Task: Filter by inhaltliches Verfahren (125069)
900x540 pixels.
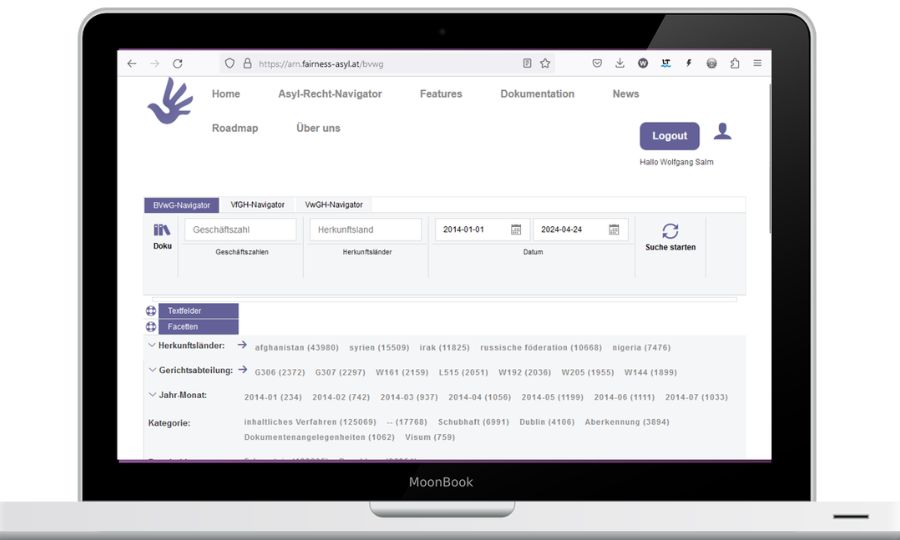Action: coord(310,422)
